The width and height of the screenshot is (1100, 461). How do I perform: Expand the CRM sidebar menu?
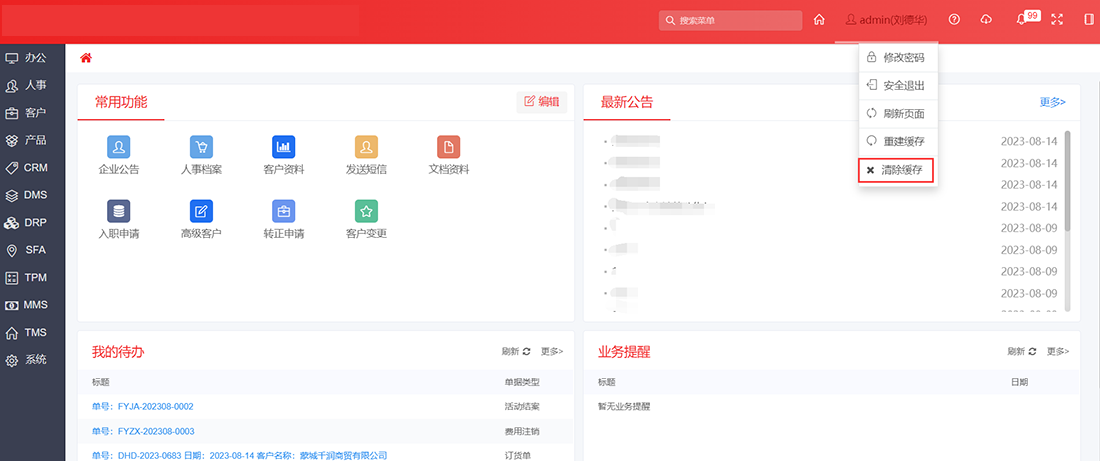point(35,167)
